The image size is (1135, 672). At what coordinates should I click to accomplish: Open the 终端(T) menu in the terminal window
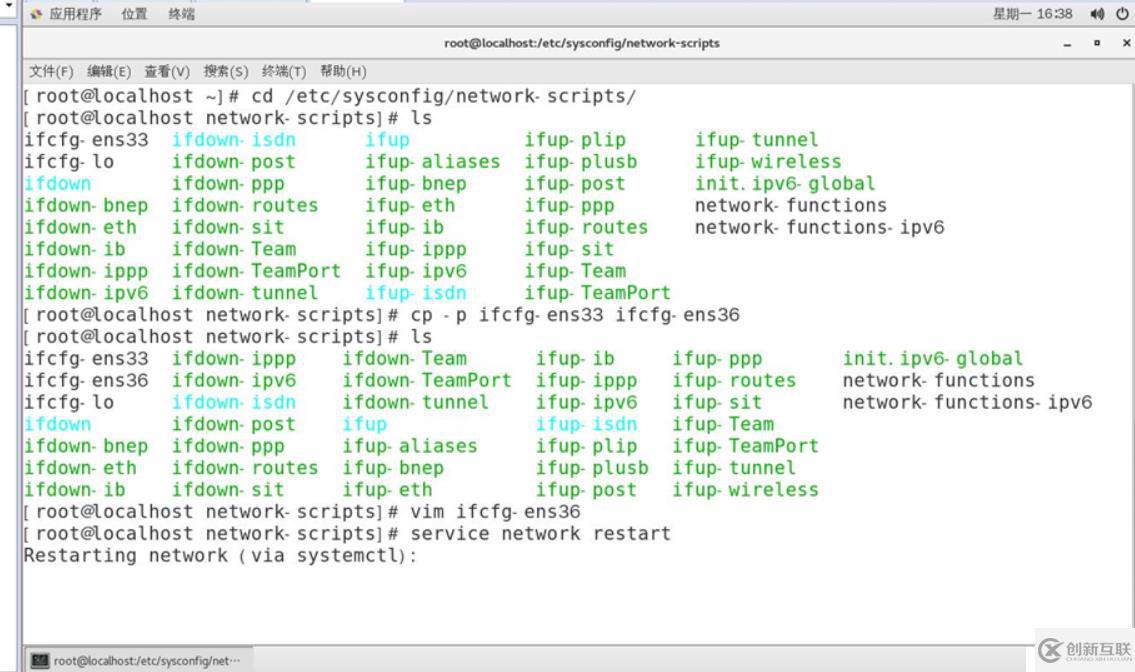(x=284, y=71)
